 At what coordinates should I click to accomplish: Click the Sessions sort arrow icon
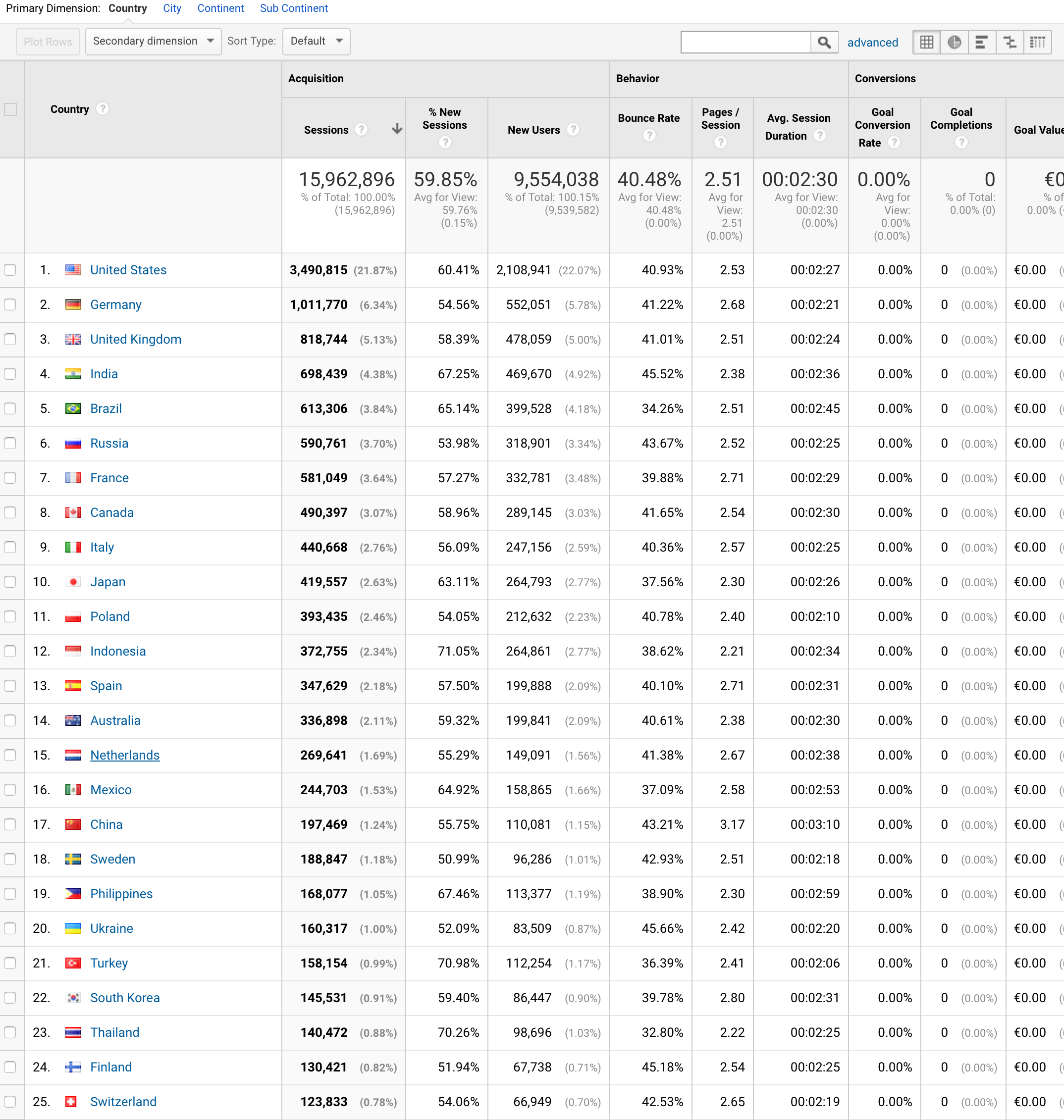(397, 129)
